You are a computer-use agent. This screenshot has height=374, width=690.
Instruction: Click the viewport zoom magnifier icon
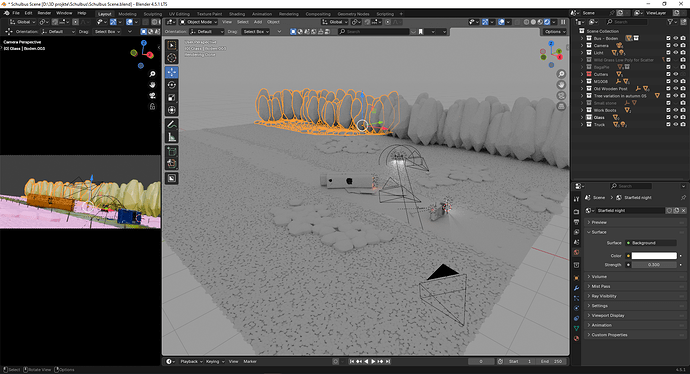tap(561, 74)
